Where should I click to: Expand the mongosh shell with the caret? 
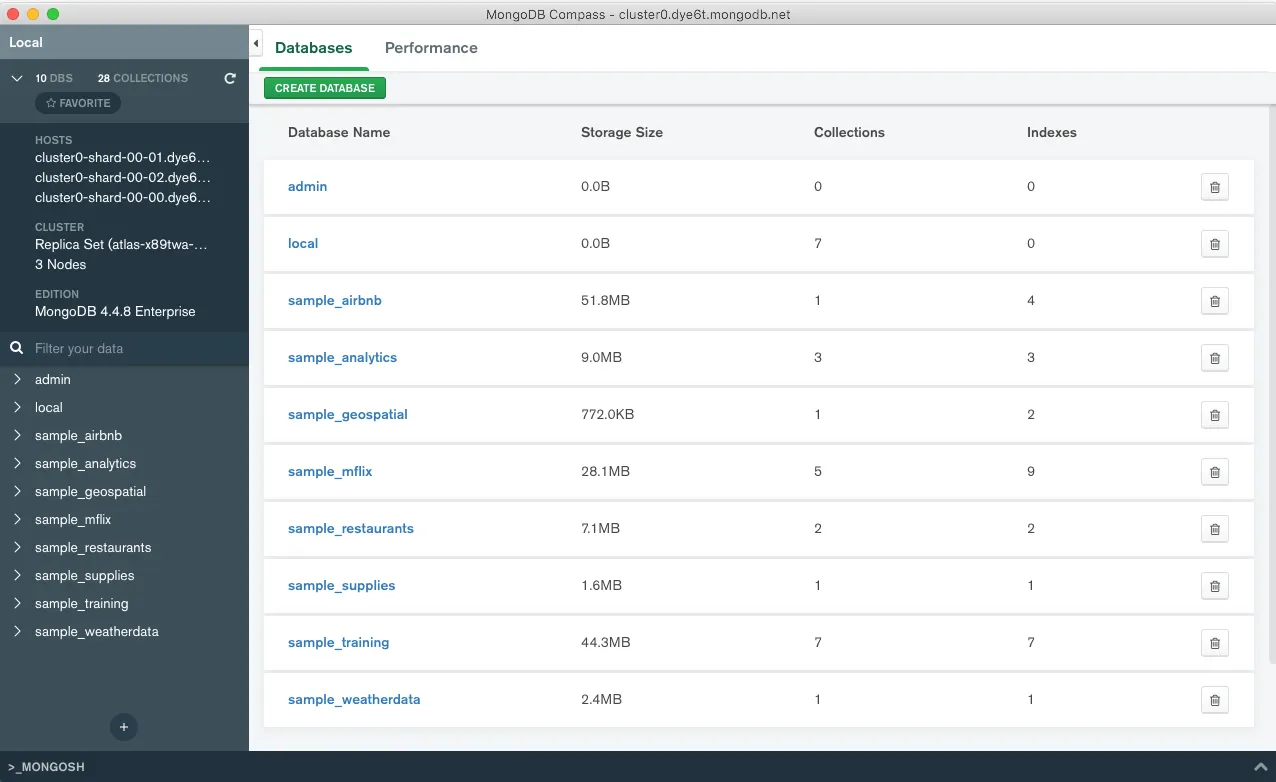point(1263,767)
